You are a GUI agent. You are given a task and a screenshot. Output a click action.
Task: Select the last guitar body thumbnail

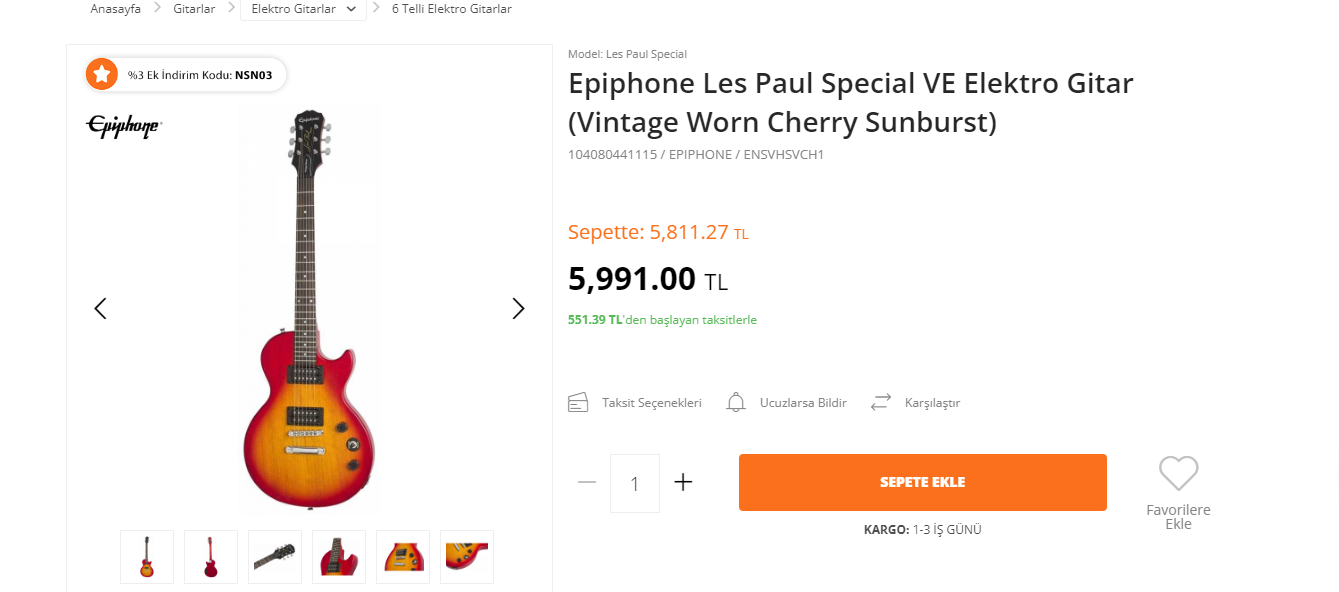(467, 557)
